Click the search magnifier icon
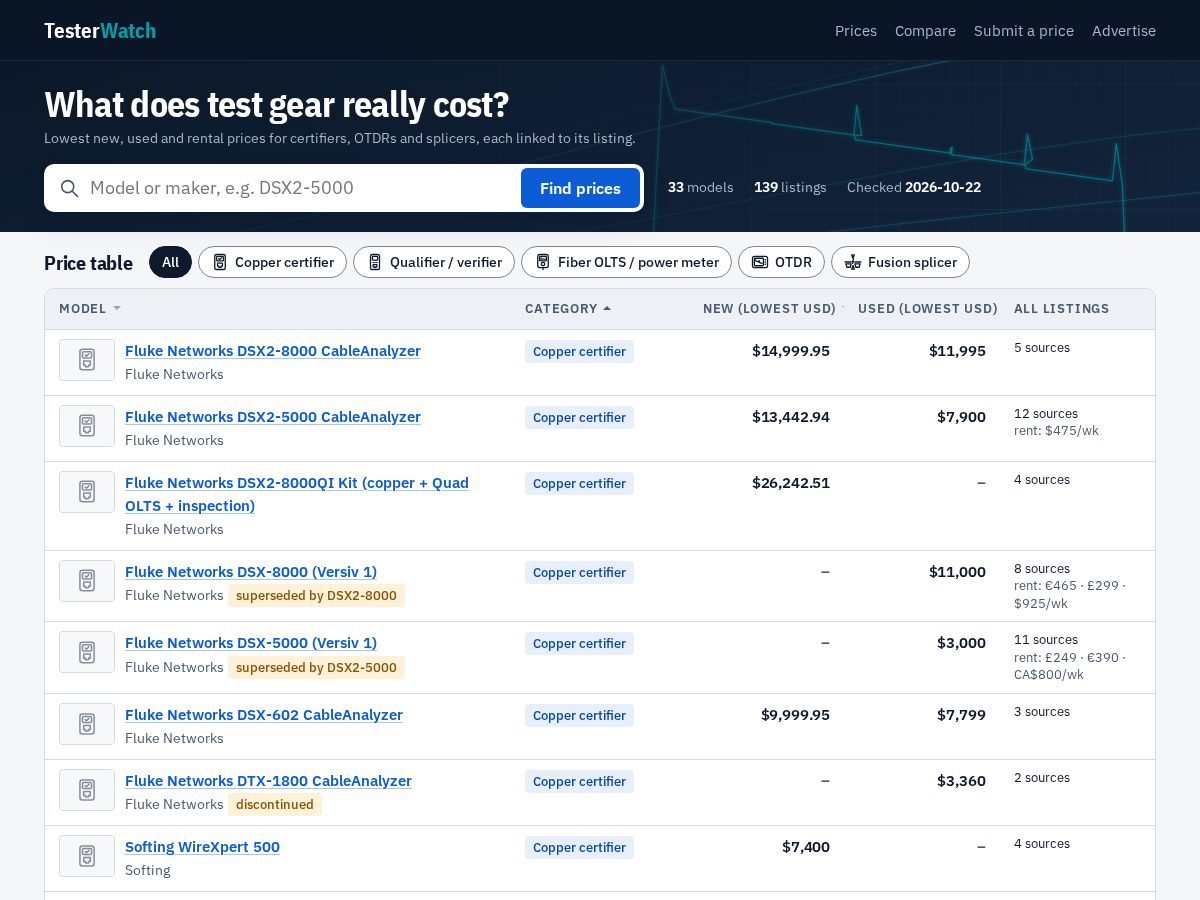Image resolution: width=1200 pixels, height=900 pixels. [x=69, y=188]
